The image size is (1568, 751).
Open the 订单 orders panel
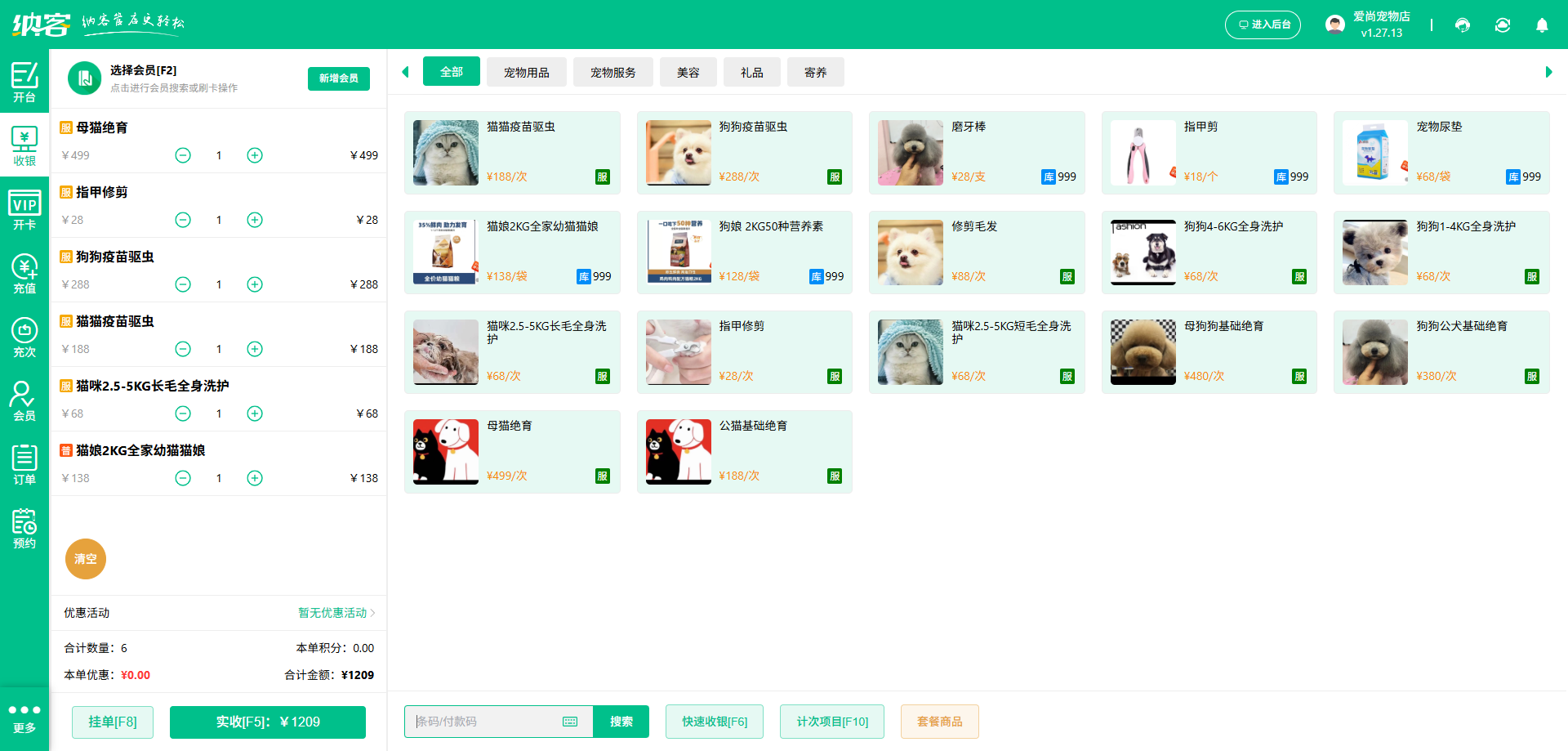24,464
